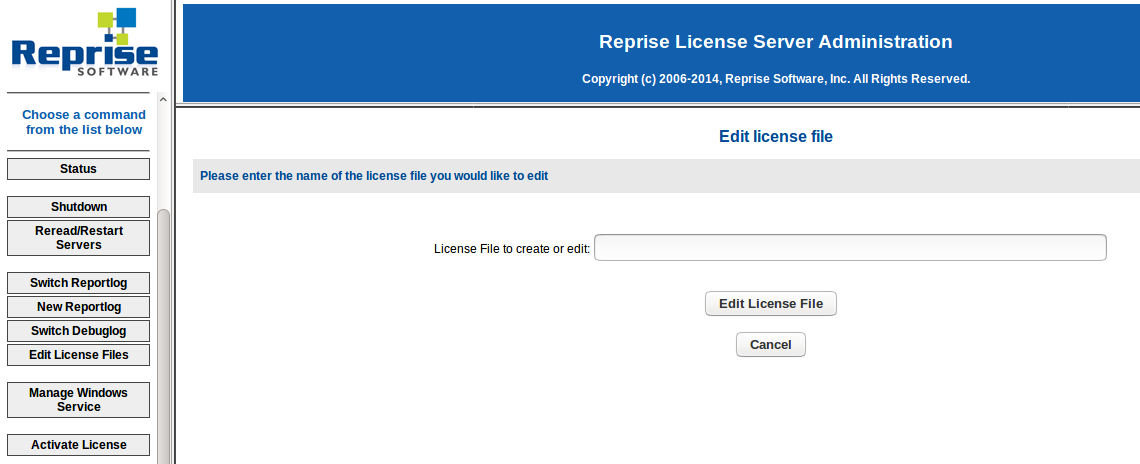This screenshot has width=1140, height=464.
Task: Click 'Reprise License Server Administration' title
Action: tap(776, 42)
